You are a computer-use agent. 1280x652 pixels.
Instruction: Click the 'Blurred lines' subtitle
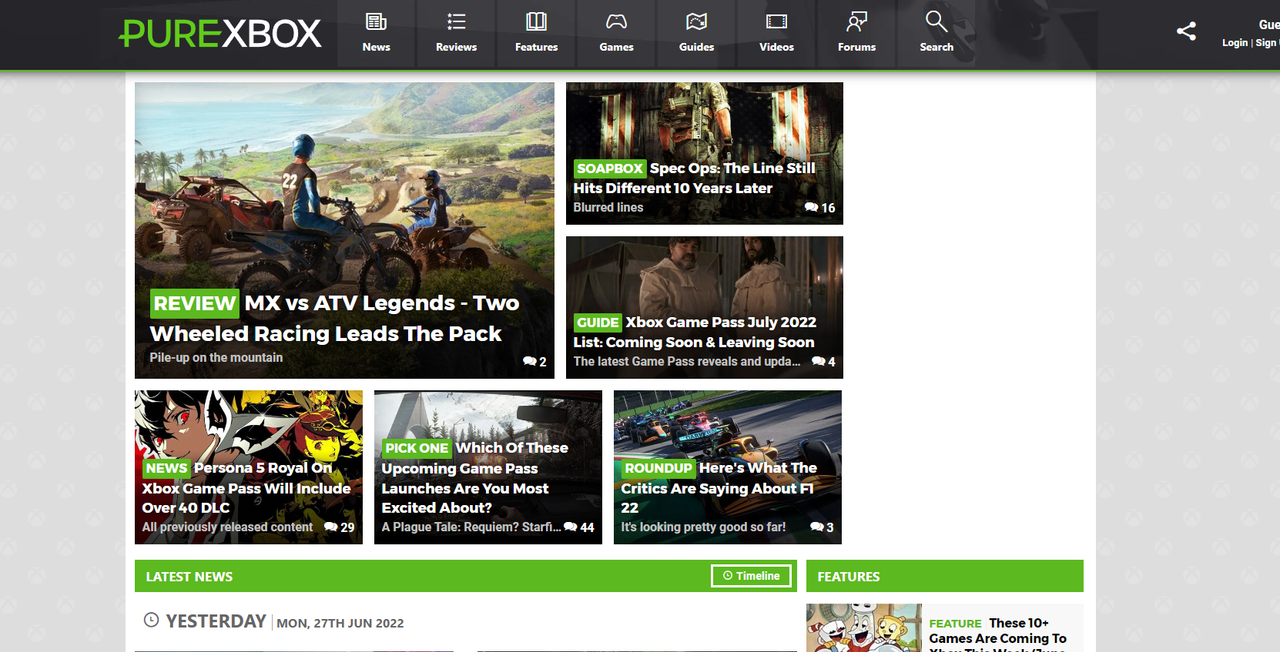point(608,208)
